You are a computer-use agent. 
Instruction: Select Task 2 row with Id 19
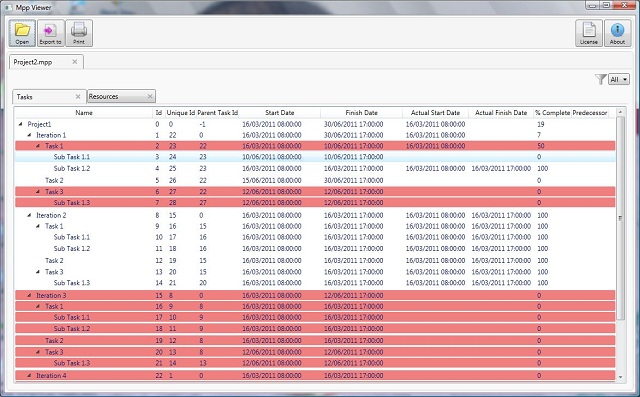315,340
